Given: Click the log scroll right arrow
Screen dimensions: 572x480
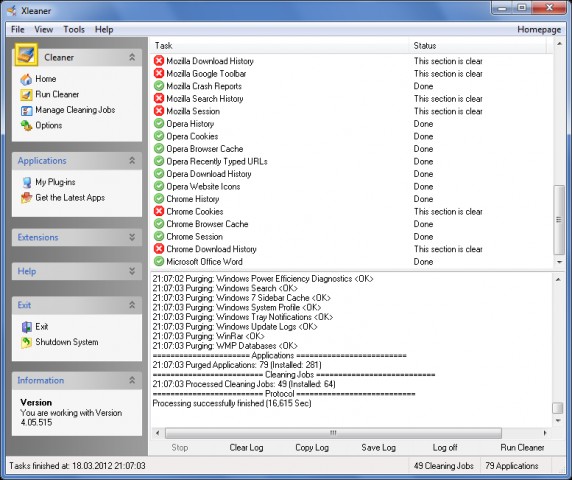Looking at the screenshot, I should pos(545,433).
